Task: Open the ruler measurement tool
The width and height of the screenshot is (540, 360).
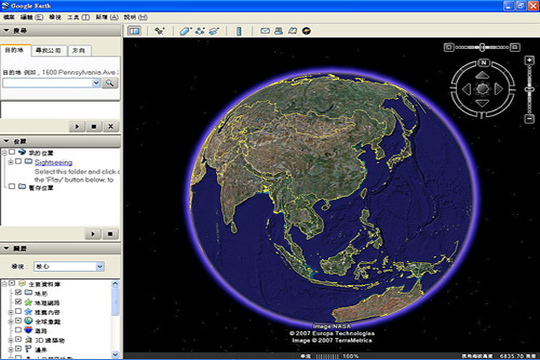Action: (x=239, y=31)
